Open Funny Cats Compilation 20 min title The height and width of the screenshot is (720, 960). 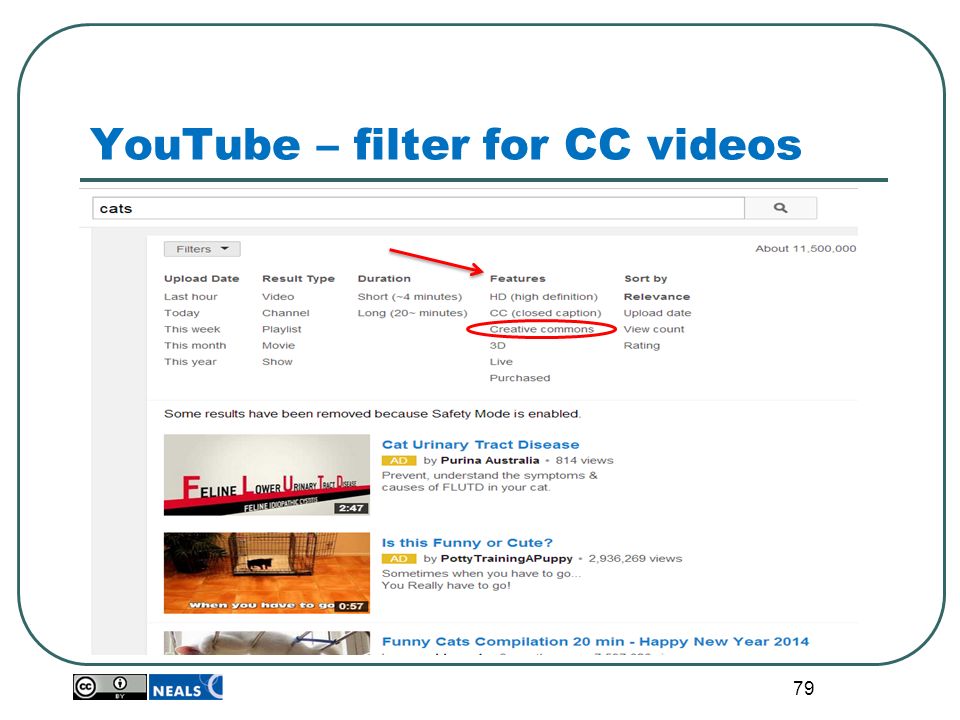point(595,642)
